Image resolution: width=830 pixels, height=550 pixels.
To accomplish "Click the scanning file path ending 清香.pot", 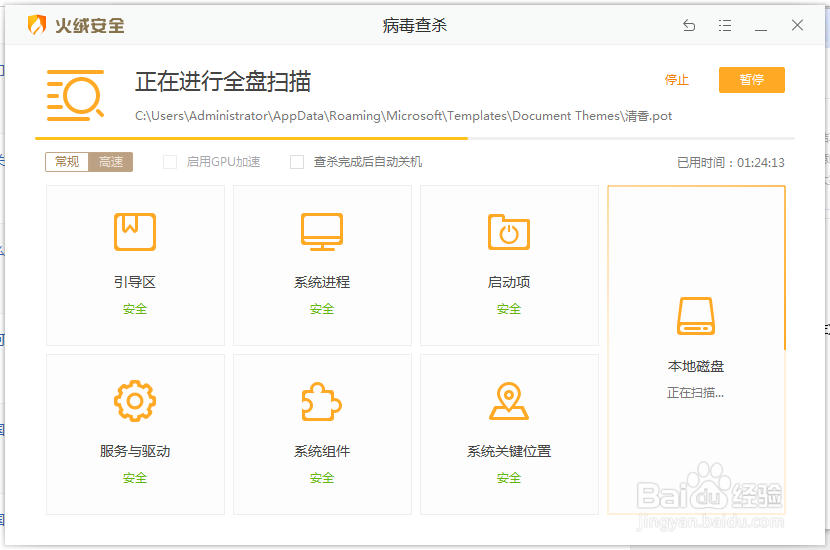I will click(403, 116).
